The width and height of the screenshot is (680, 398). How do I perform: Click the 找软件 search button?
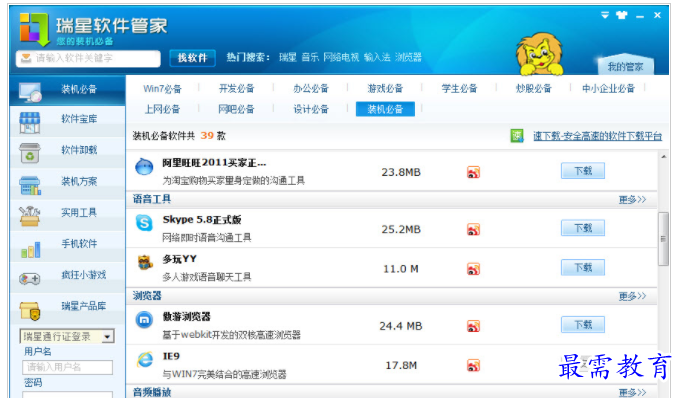tap(193, 58)
